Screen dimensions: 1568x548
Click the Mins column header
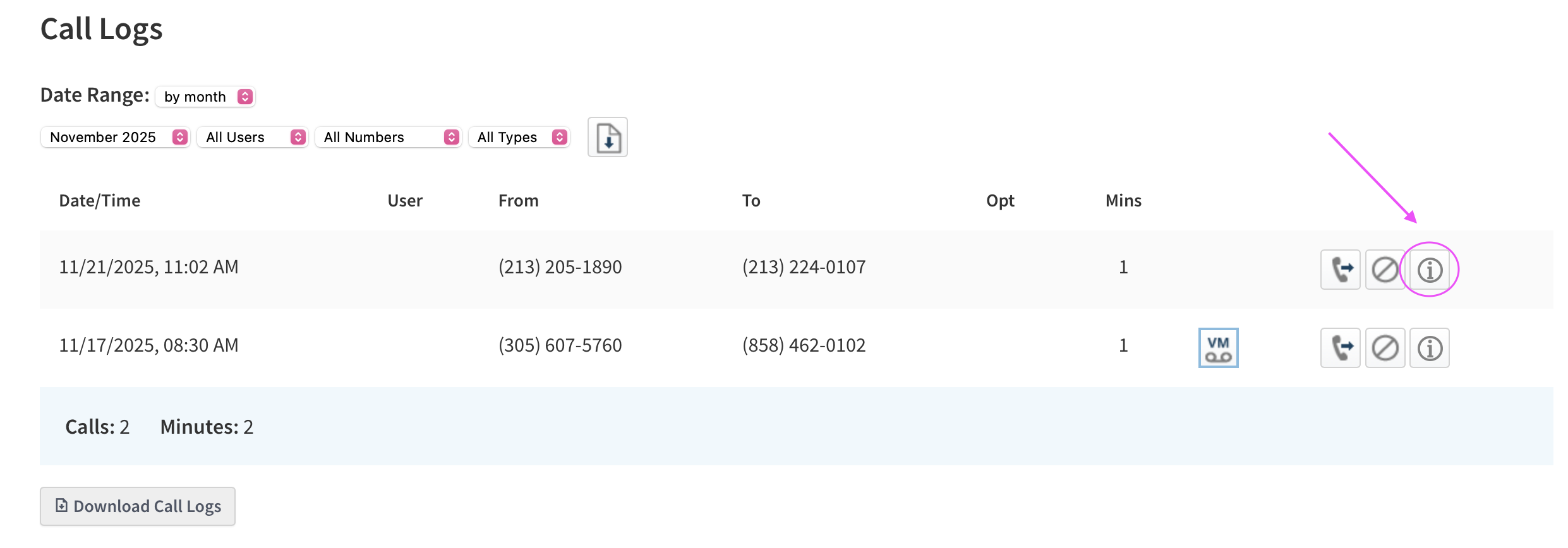[1123, 201]
